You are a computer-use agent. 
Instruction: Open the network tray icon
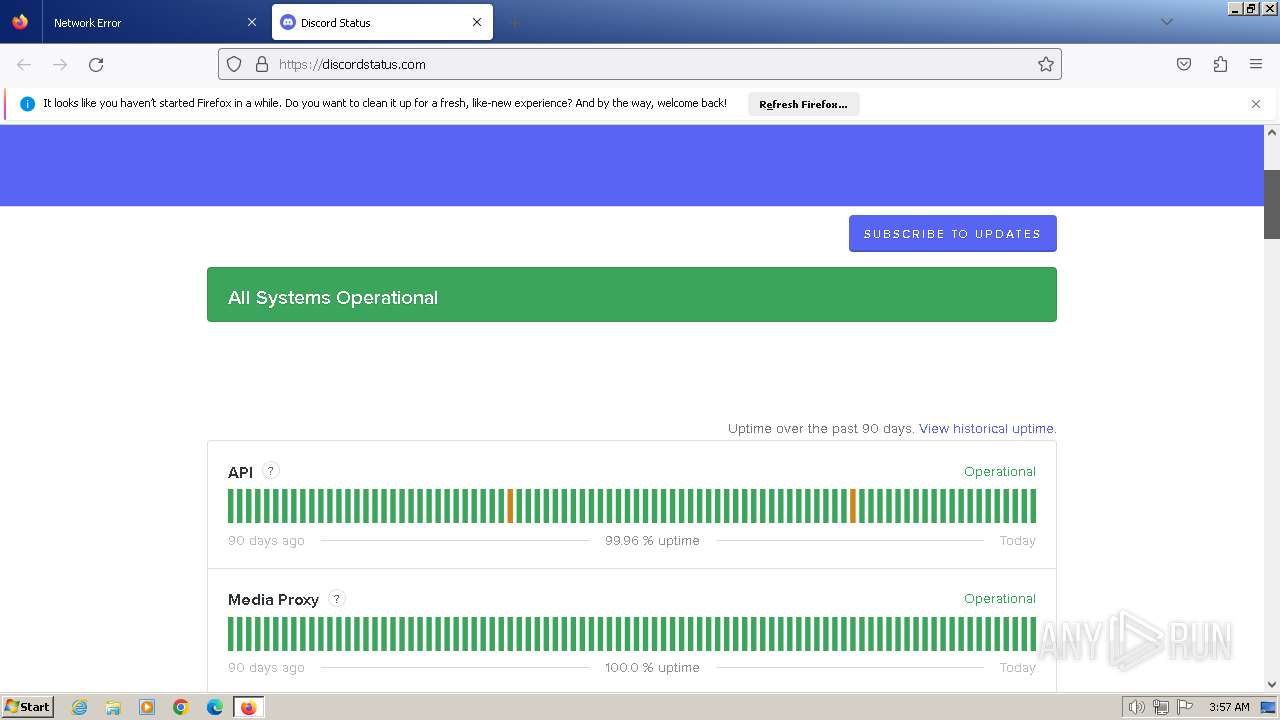[x=1161, y=707]
